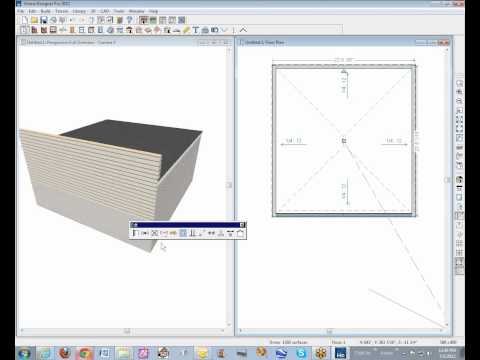Click the center point marker in the floor plan
Screen dimensions: 480x360
(344, 141)
